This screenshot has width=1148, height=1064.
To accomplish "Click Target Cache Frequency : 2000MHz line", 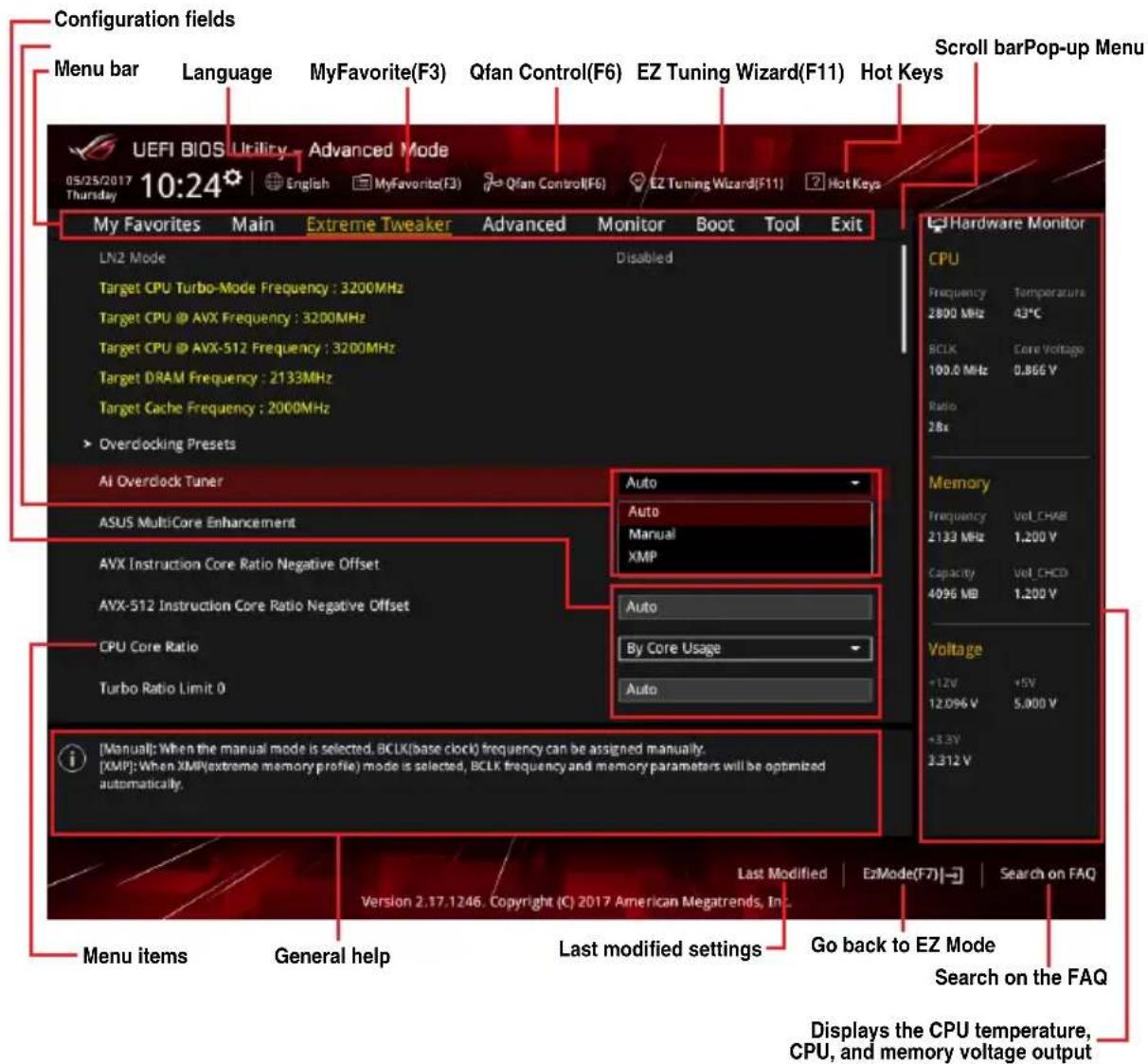I will click(214, 408).
